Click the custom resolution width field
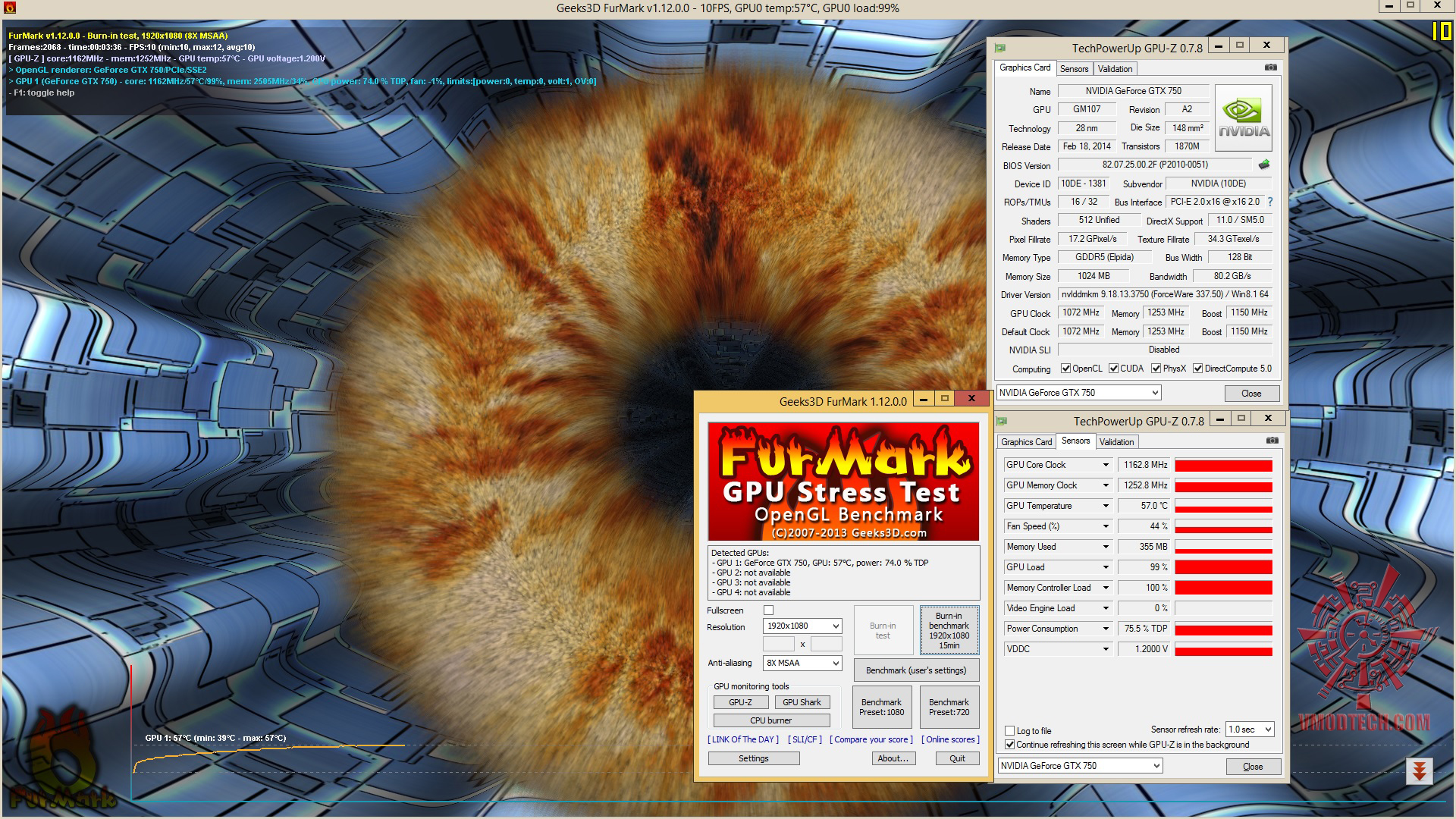This screenshot has width=1456, height=819. pos(778,645)
